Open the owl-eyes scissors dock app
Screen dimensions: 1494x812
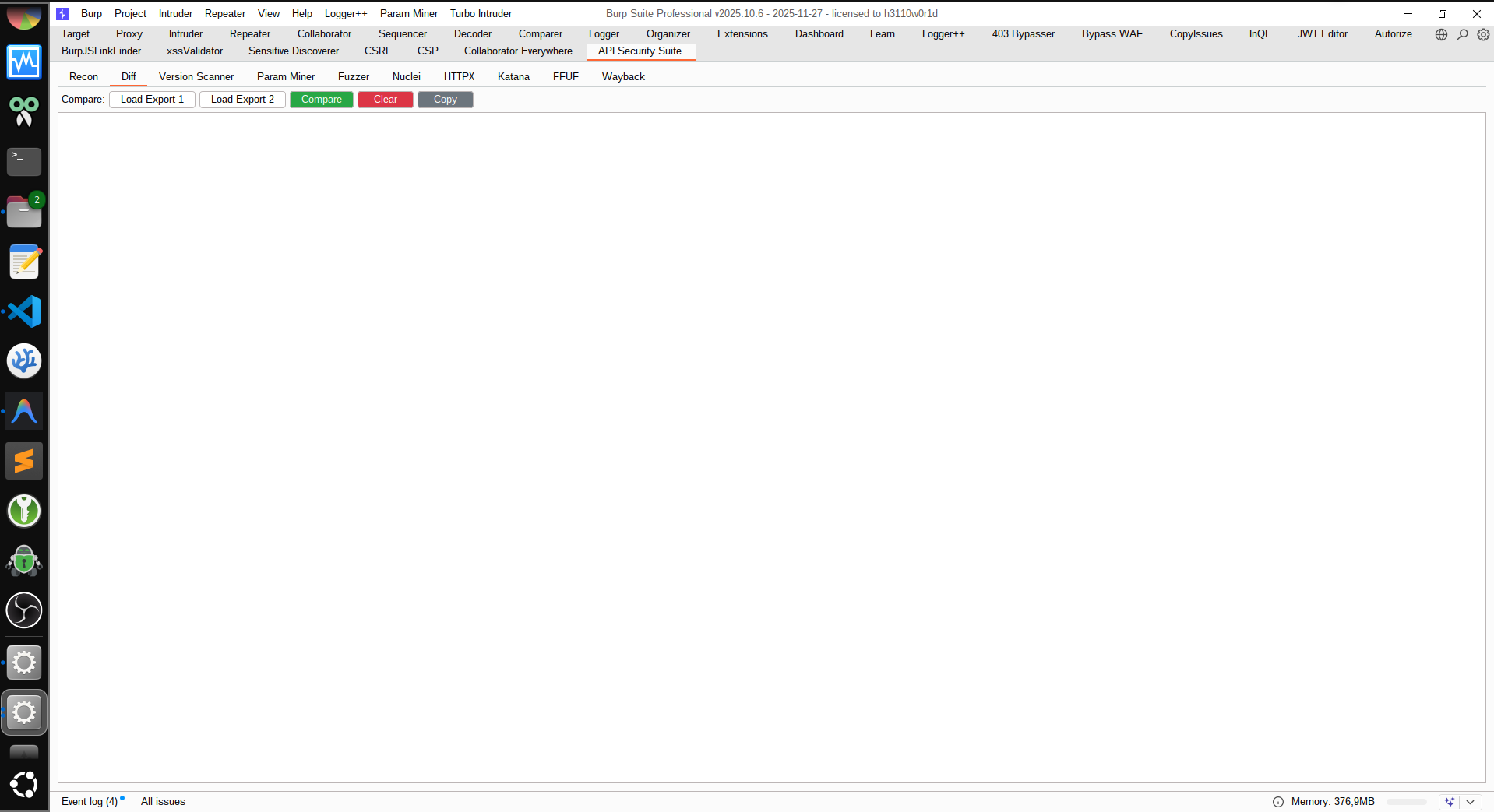[x=24, y=112]
